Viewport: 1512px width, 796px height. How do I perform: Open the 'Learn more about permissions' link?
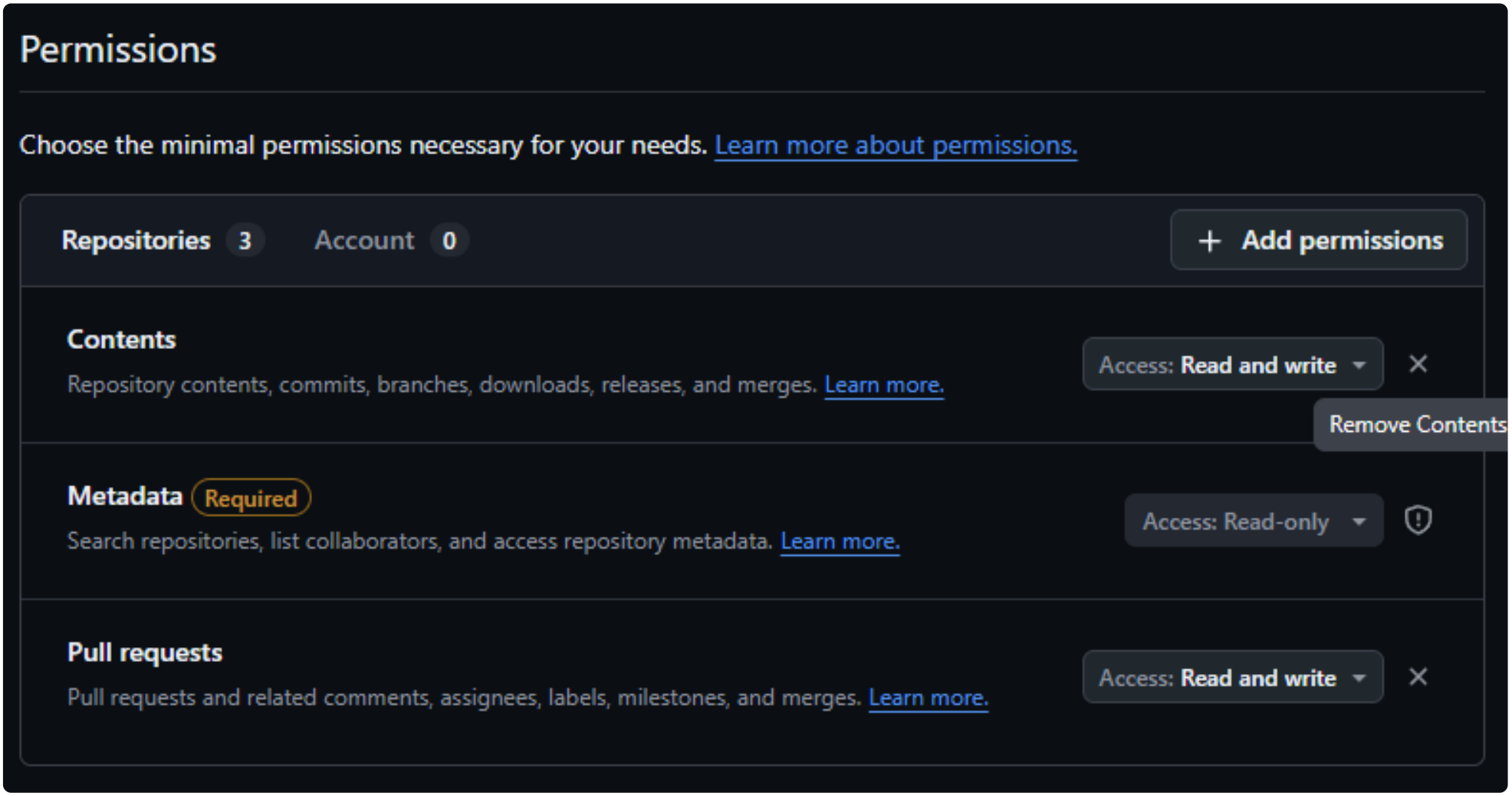pyautogui.click(x=895, y=145)
